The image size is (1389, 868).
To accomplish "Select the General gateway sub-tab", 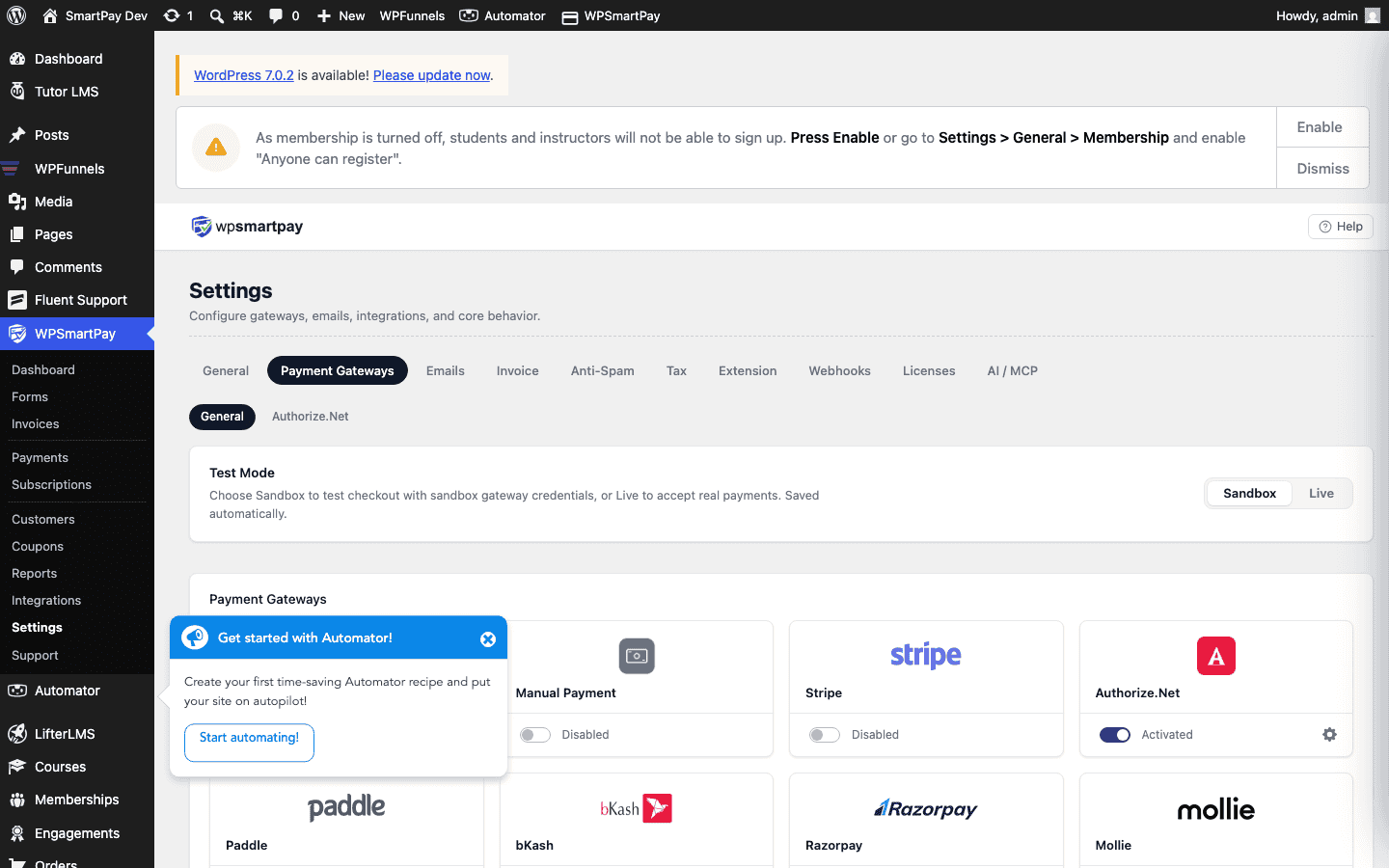I will [223, 417].
